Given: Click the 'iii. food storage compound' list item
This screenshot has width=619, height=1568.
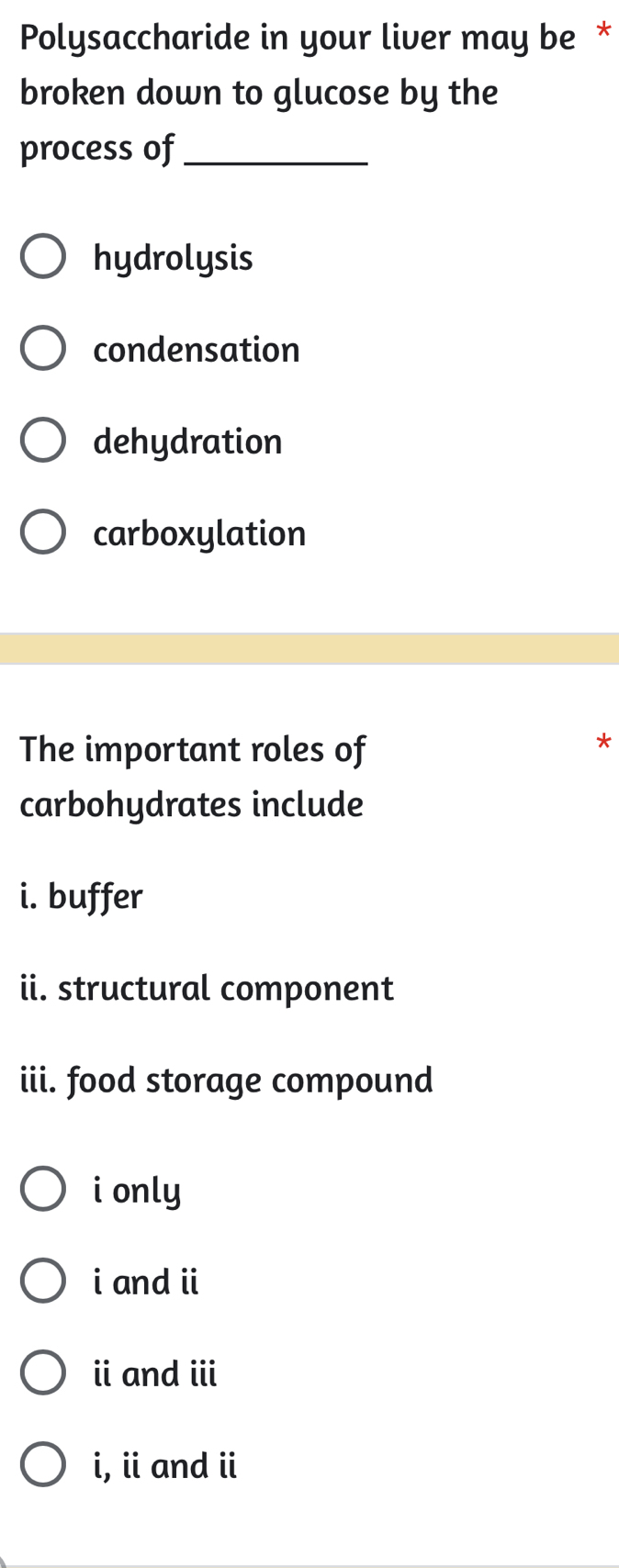Looking at the screenshot, I should (x=226, y=1081).
